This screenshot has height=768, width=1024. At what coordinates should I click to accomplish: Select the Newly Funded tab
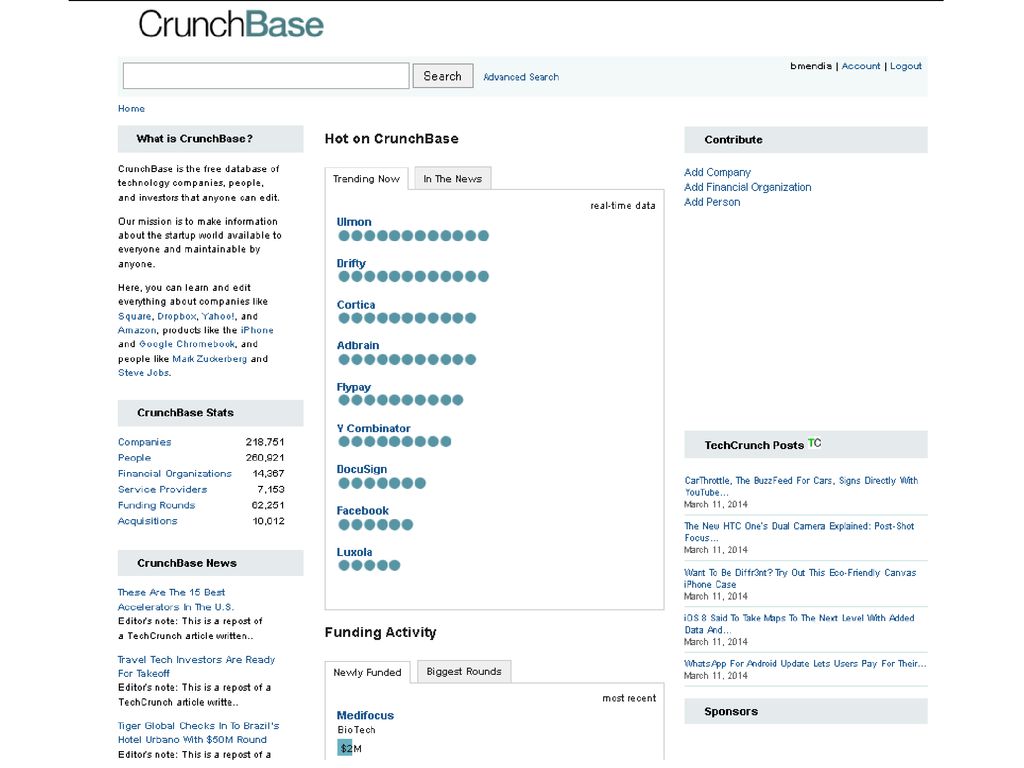367,672
